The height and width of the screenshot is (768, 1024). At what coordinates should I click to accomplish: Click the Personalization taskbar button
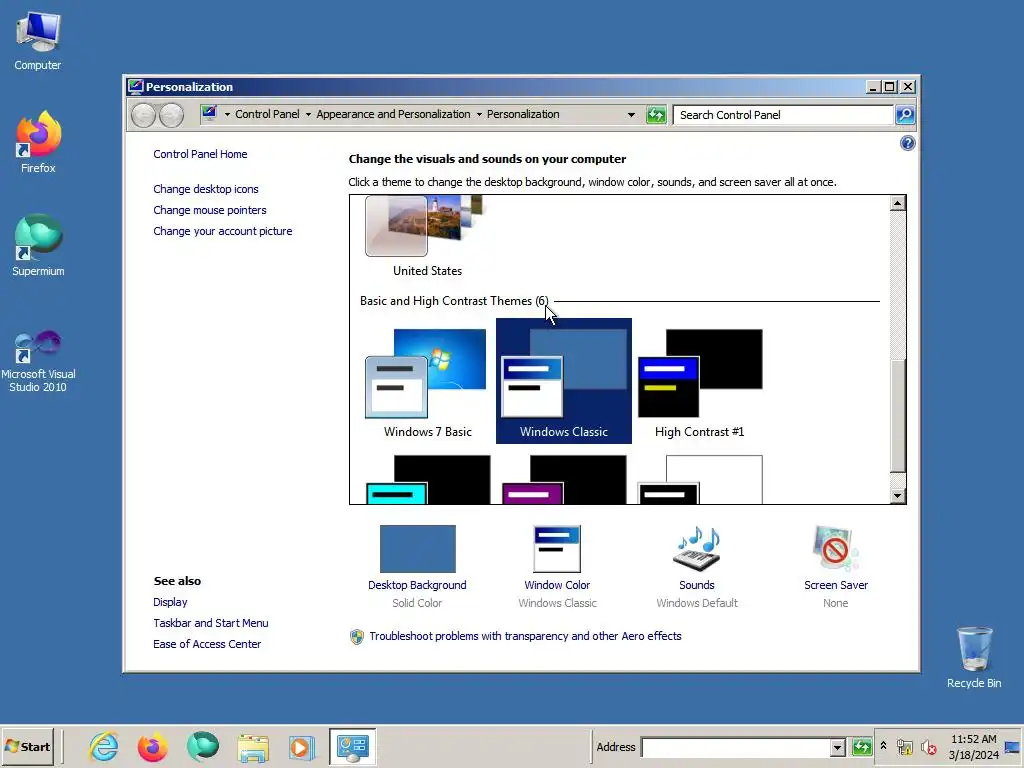click(x=352, y=746)
